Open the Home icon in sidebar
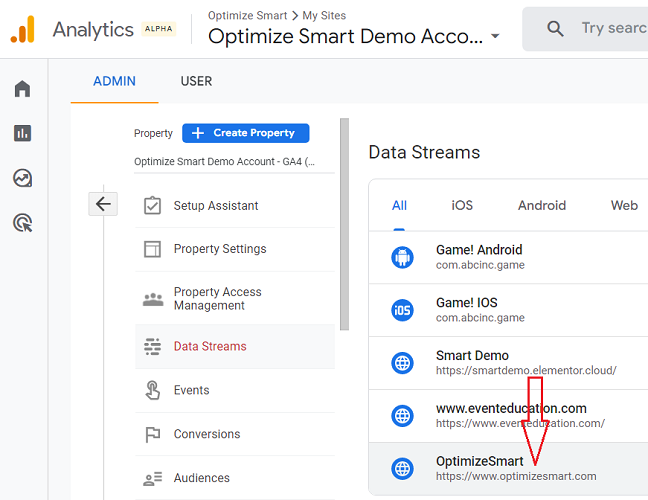The image size is (648, 500). pyautogui.click(x=22, y=88)
